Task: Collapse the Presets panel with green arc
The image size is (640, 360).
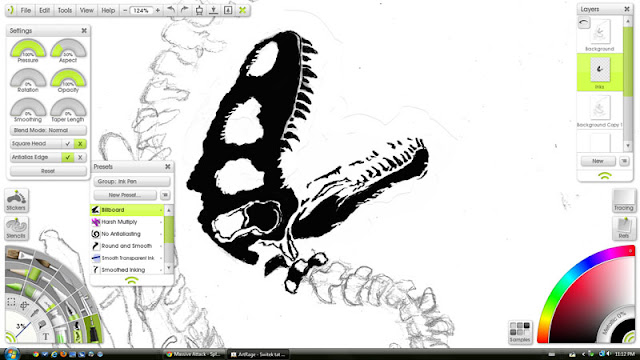Action: pyautogui.click(x=131, y=280)
